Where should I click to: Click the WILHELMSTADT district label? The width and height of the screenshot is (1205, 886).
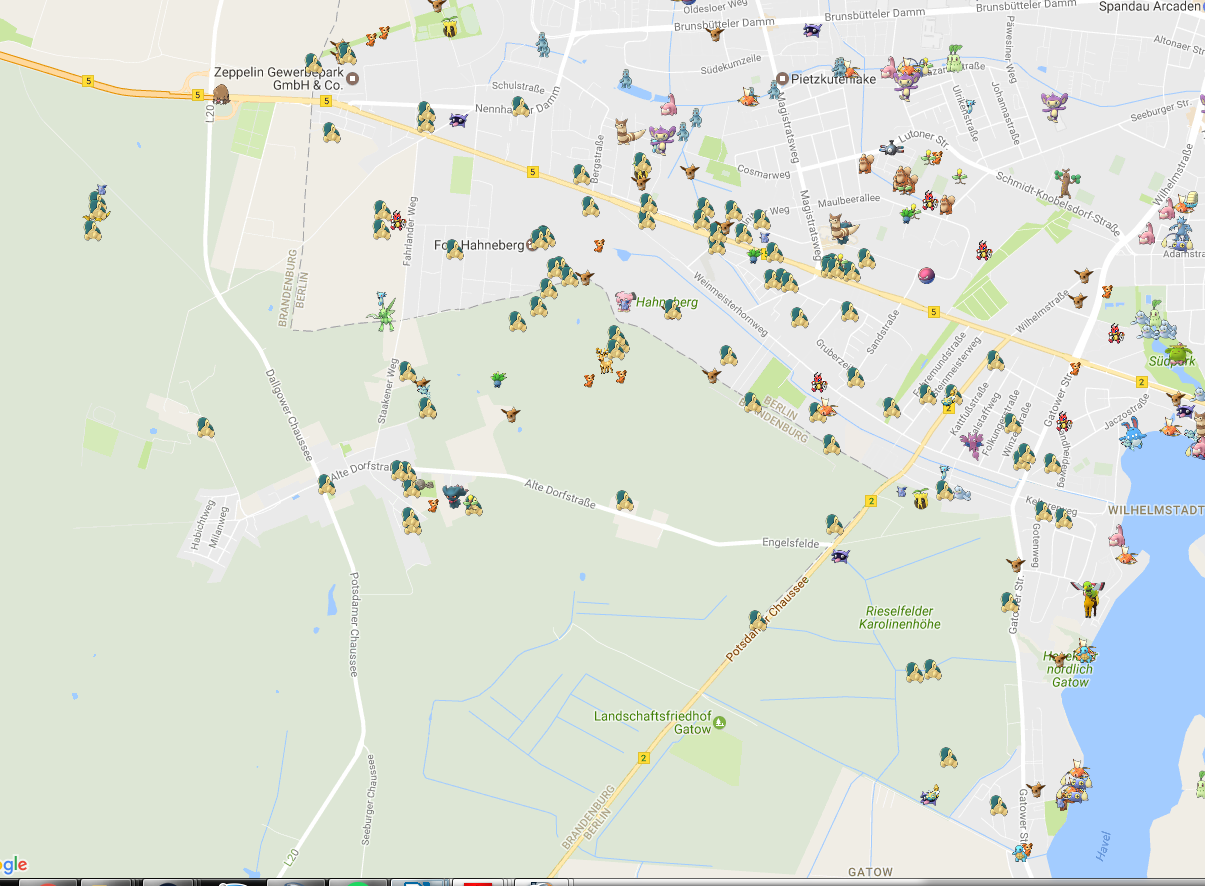tap(1155, 510)
